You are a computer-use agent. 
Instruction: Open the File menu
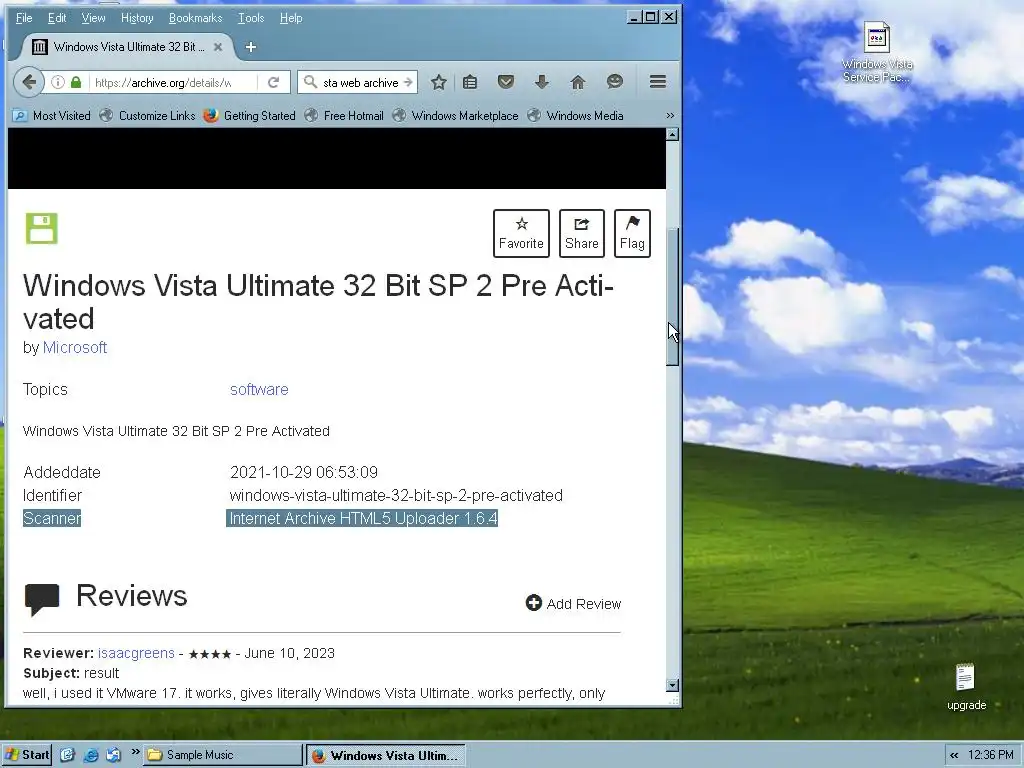pyautogui.click(x=24, y=18)
